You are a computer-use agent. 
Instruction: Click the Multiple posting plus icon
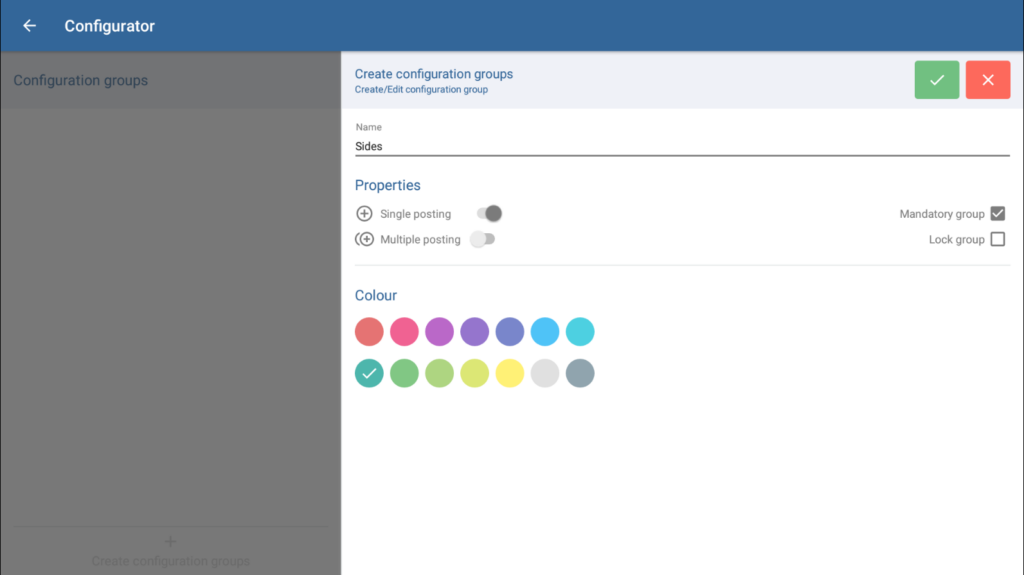pyautogui.click(x=365, y=240)
